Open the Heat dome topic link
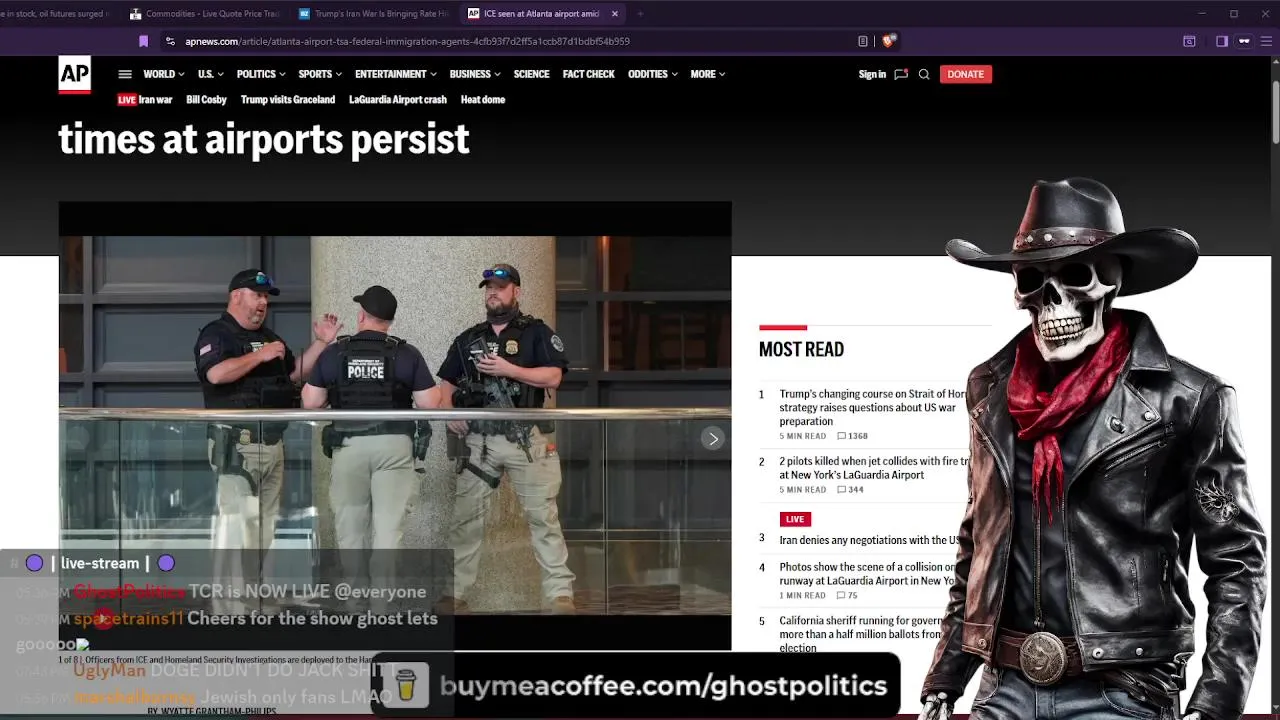The height and width of the screenshot is (720, 1280). 483,99
